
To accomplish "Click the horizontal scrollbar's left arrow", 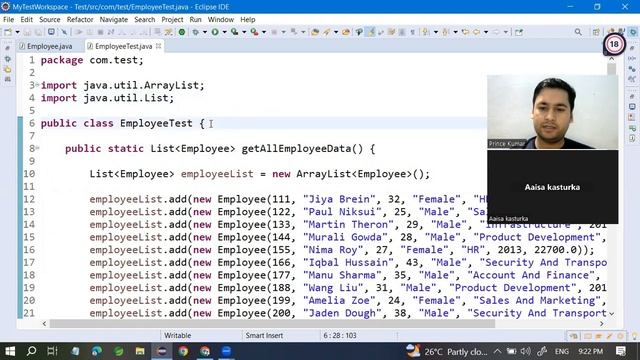I will (x=44, y=323).
